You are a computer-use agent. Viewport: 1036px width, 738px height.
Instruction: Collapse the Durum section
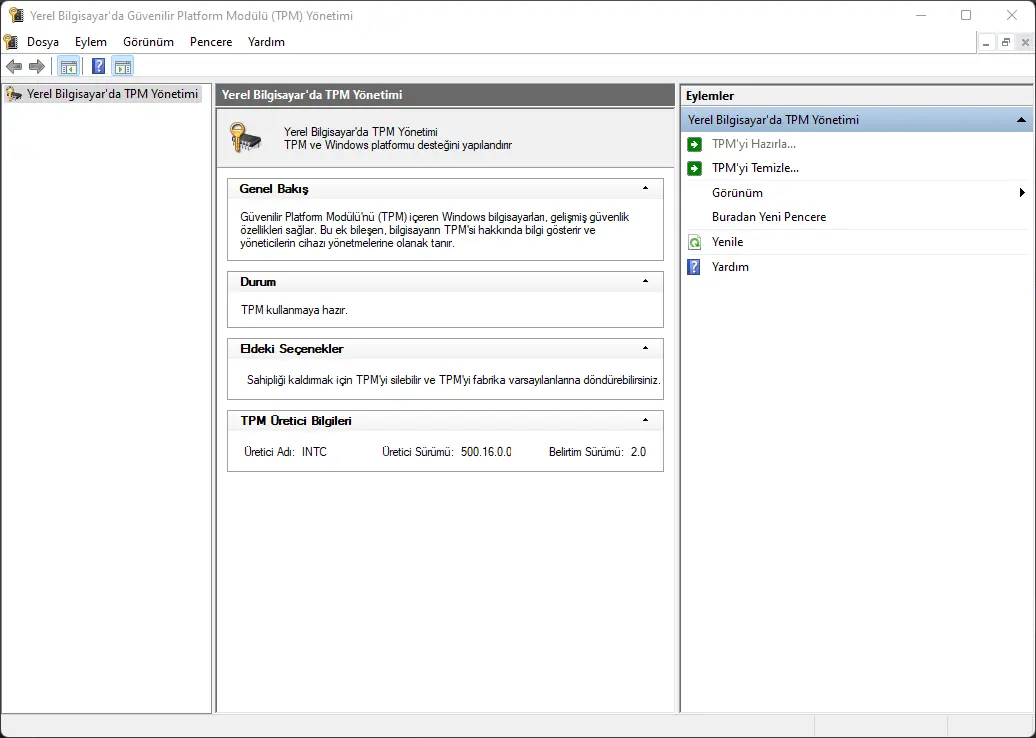(x=646, y=281)
